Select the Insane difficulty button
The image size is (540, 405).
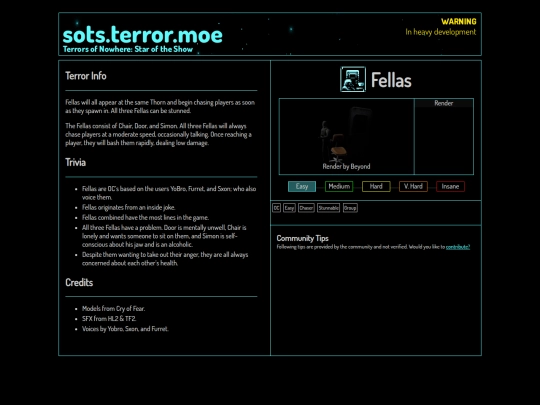pos(450,186)
